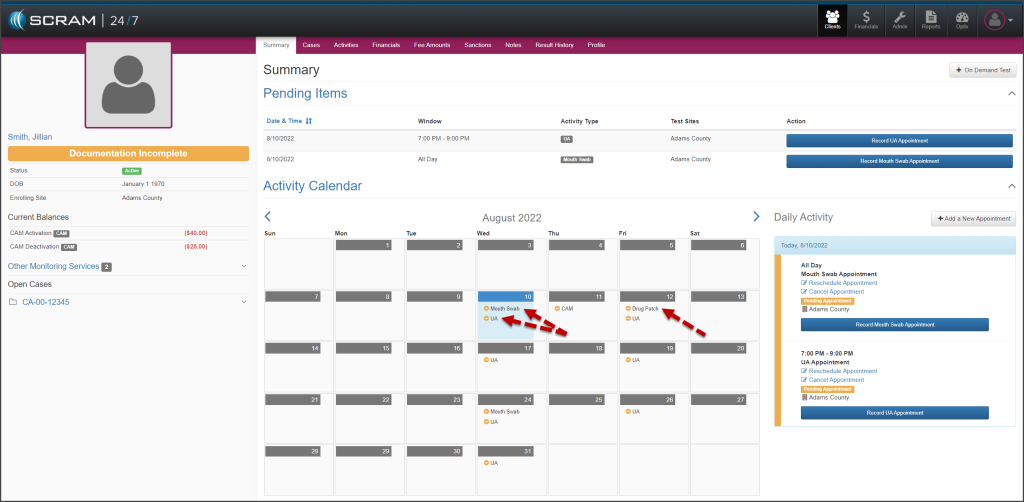Switch to the Sanctions tab
1024x502 pixels.
[x=477, y=45]
